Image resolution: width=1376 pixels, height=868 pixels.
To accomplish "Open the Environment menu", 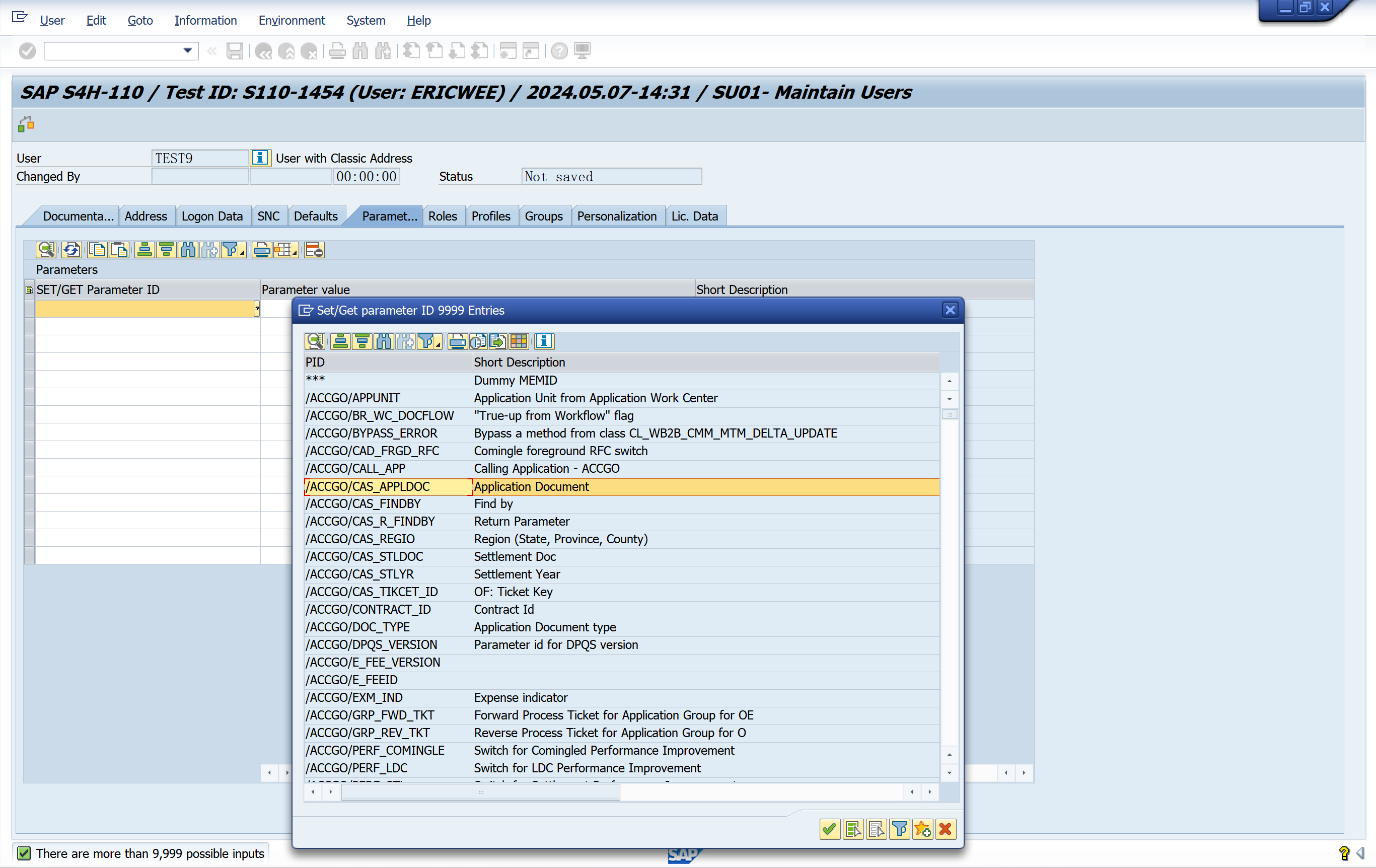I will tap(292, 20).
